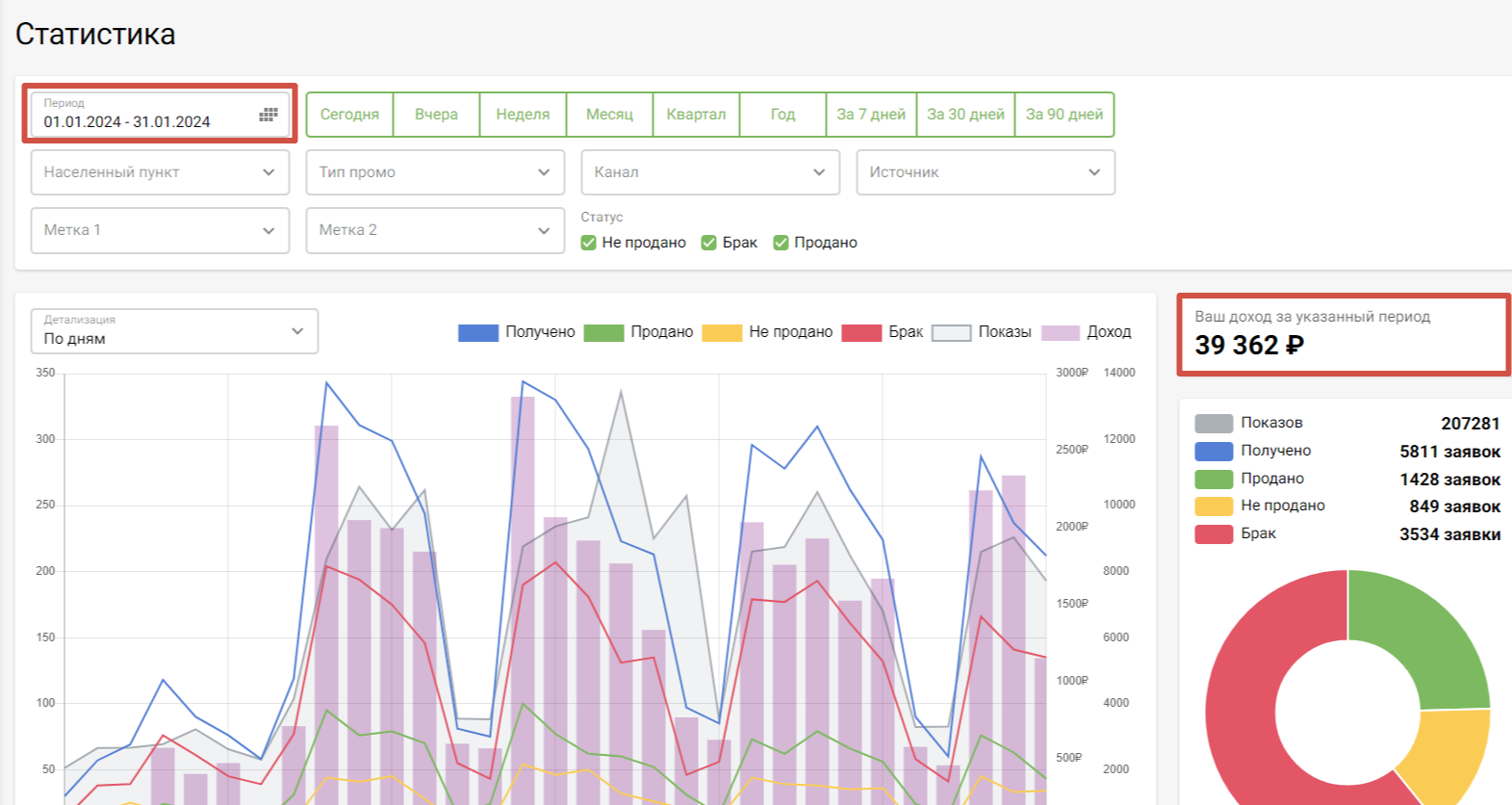The width and height of the screenshot is (1512, 805).
Task: Select the Сегодня period button
Action: point(350,115)
